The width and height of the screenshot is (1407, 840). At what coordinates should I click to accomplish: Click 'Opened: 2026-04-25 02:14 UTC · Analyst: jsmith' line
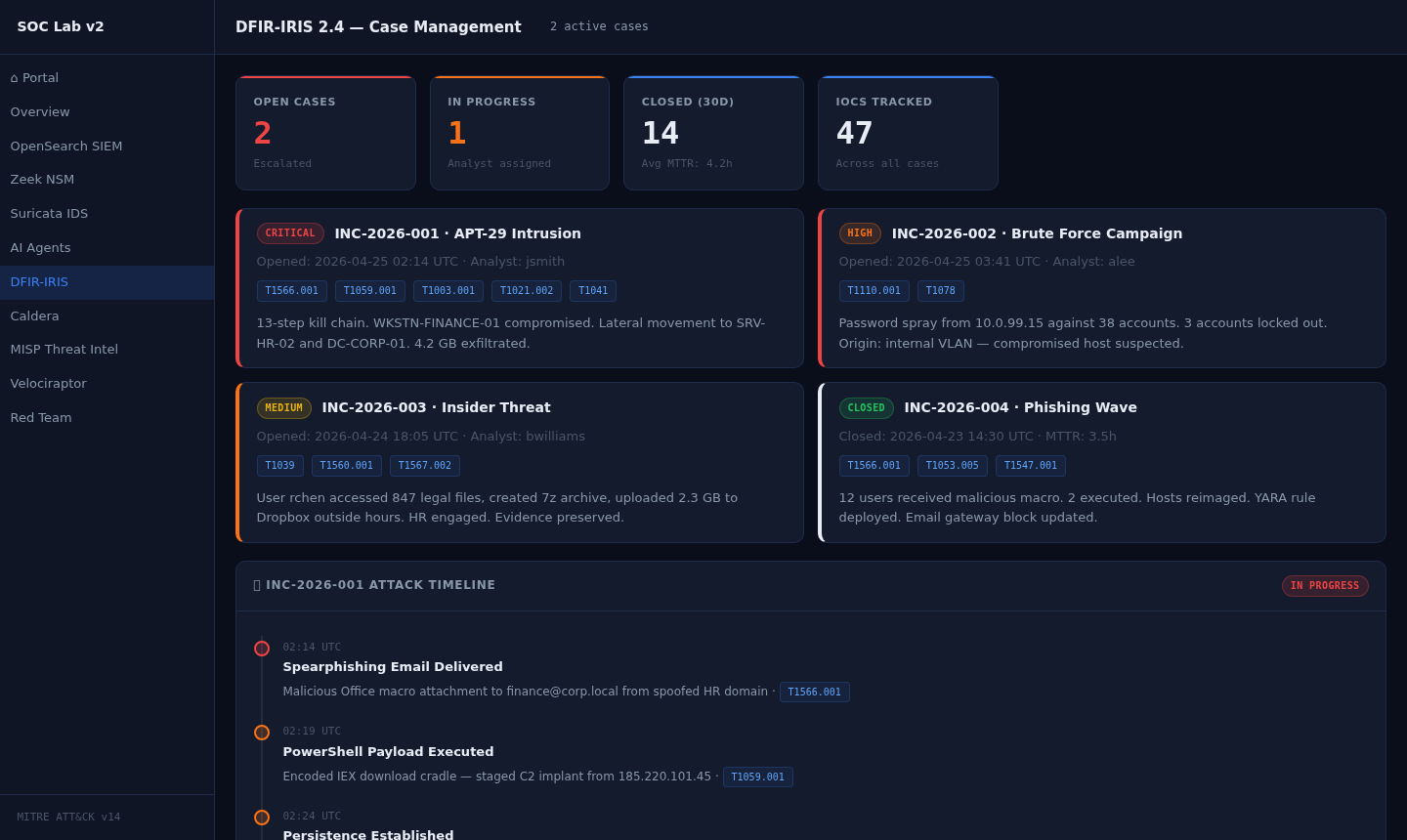coord(411,262)
